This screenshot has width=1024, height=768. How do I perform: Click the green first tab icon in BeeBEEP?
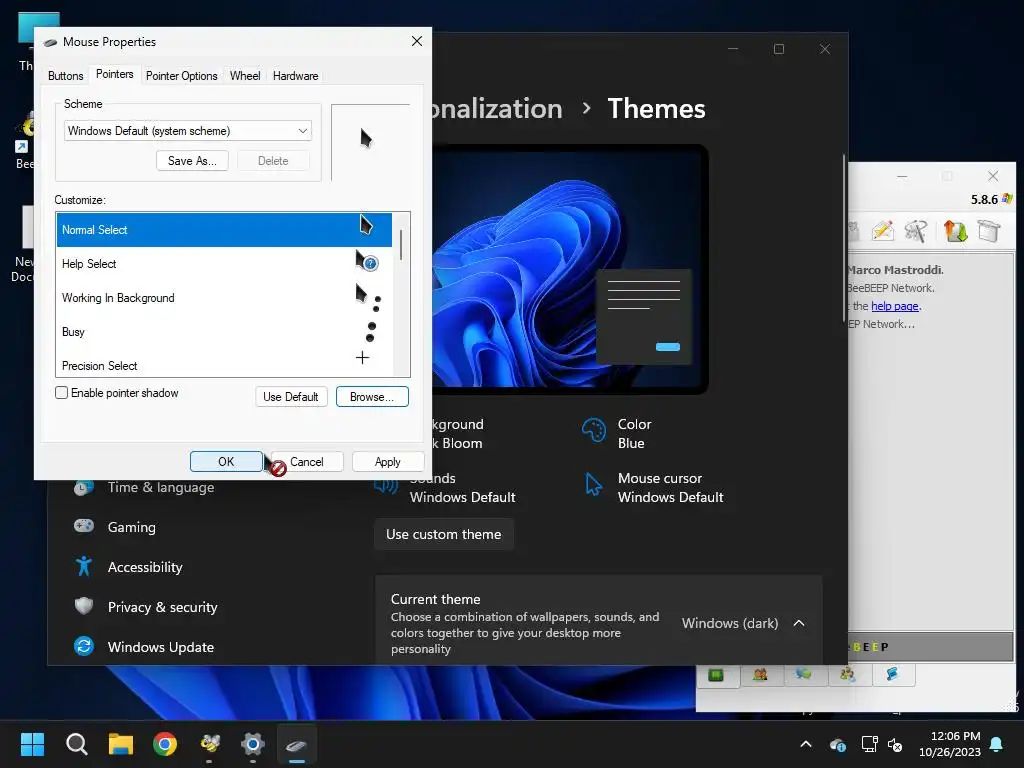coord(716,675)
